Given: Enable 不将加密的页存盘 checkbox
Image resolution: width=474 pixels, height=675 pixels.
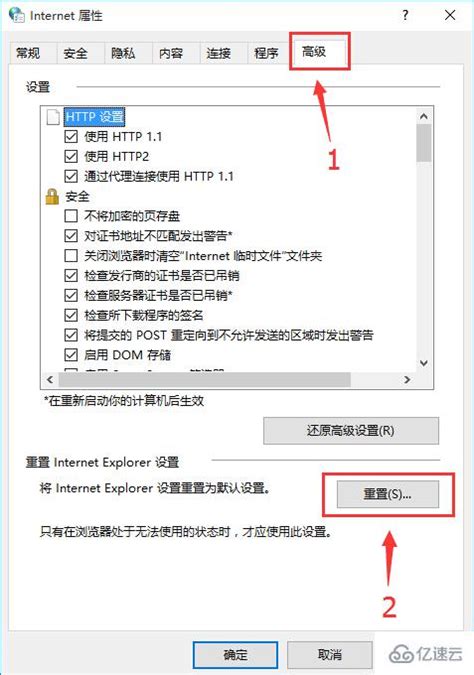Looking at the screenshot, I should pyautogui.click(x=71, y=216).
